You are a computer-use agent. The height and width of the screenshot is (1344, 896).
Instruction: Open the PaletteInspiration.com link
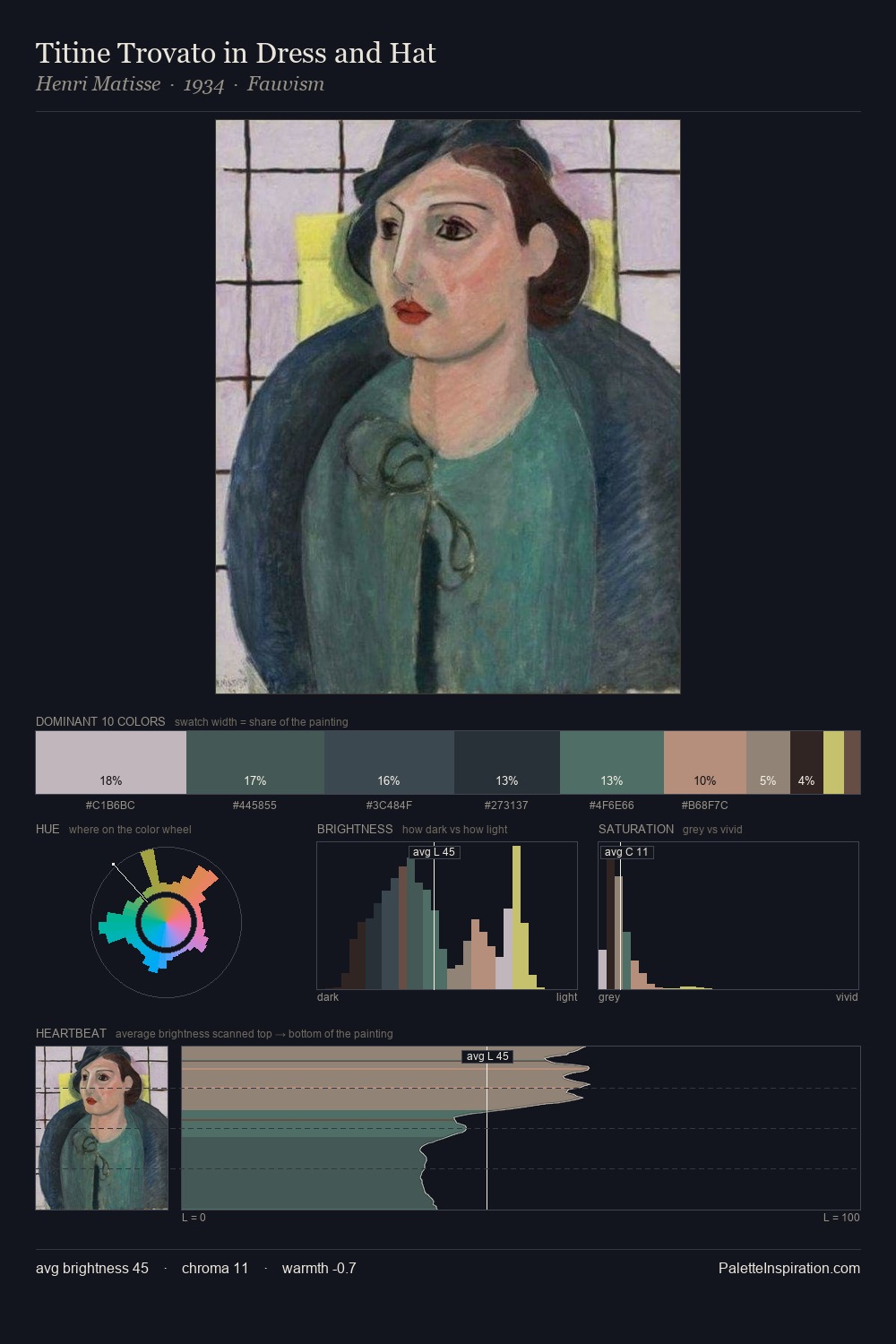point(789,1268)
